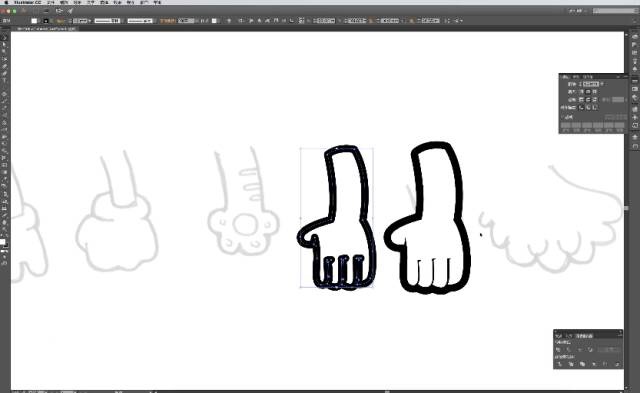Select the Pen tool

(x=4, y=66)
